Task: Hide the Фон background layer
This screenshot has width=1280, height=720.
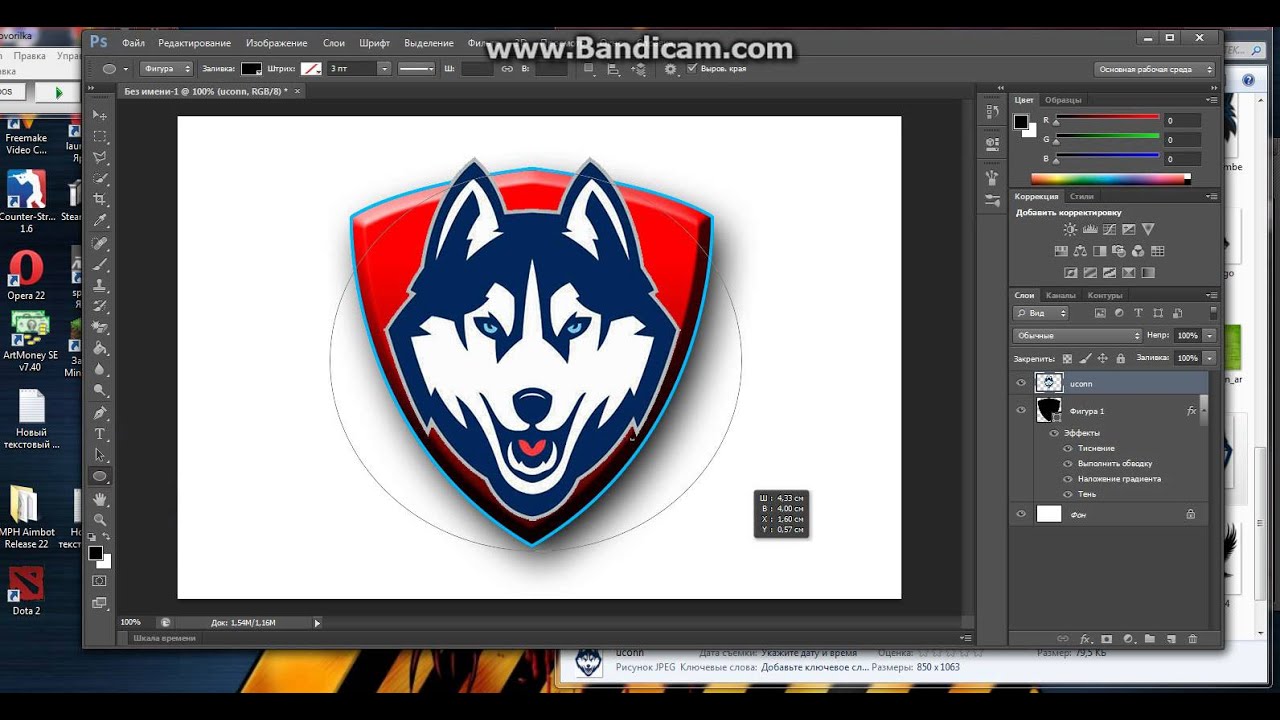Action: click(1021, 514)
